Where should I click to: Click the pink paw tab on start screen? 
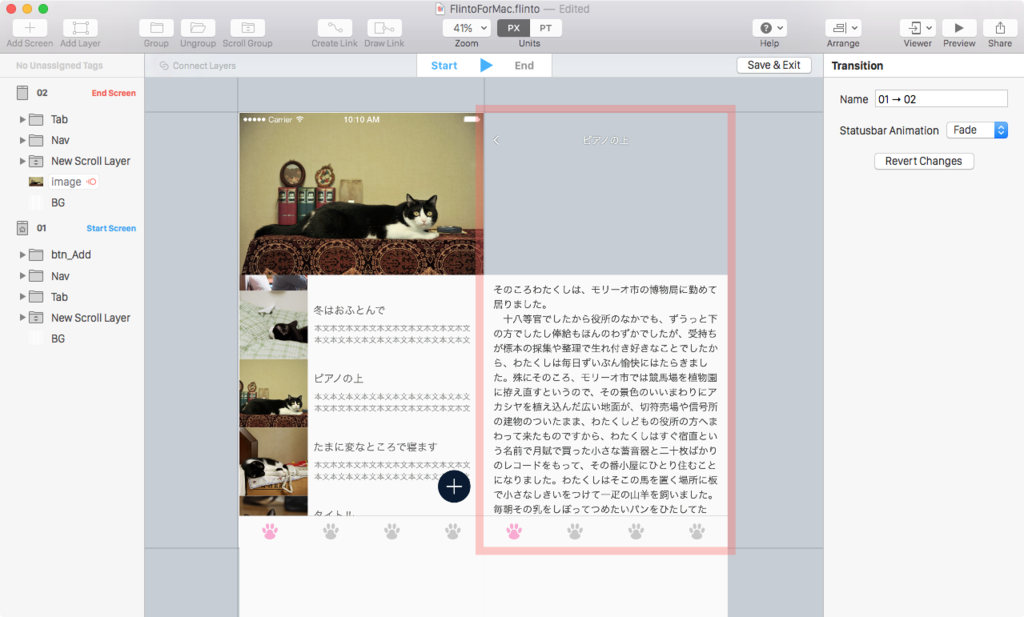coord(270,531)
